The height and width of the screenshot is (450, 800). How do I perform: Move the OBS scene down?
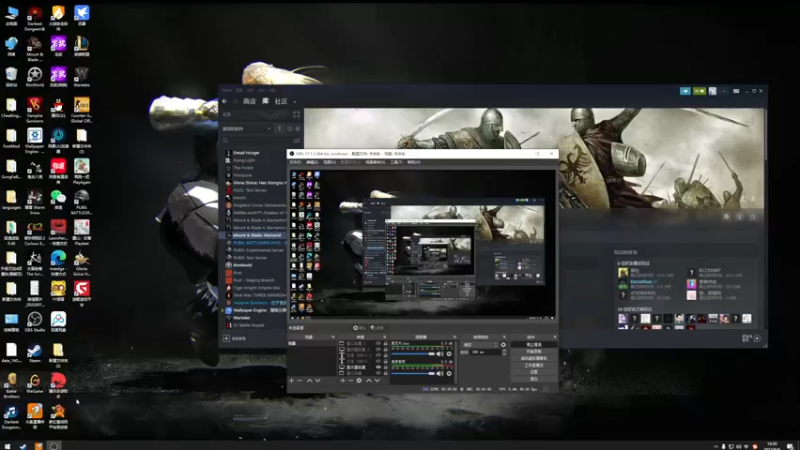point(318,381)
